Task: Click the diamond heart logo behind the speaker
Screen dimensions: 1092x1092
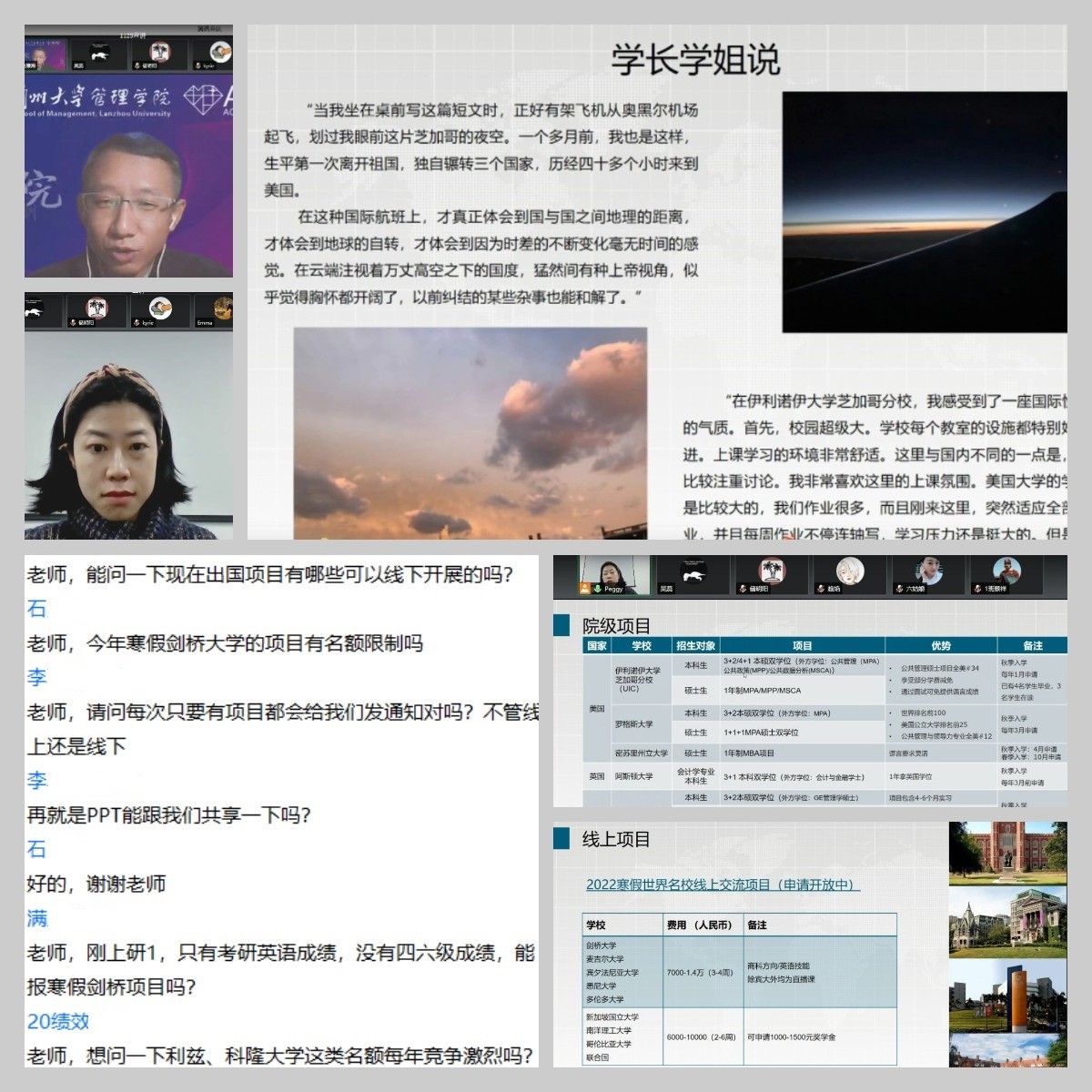Action: pos(207,98)
